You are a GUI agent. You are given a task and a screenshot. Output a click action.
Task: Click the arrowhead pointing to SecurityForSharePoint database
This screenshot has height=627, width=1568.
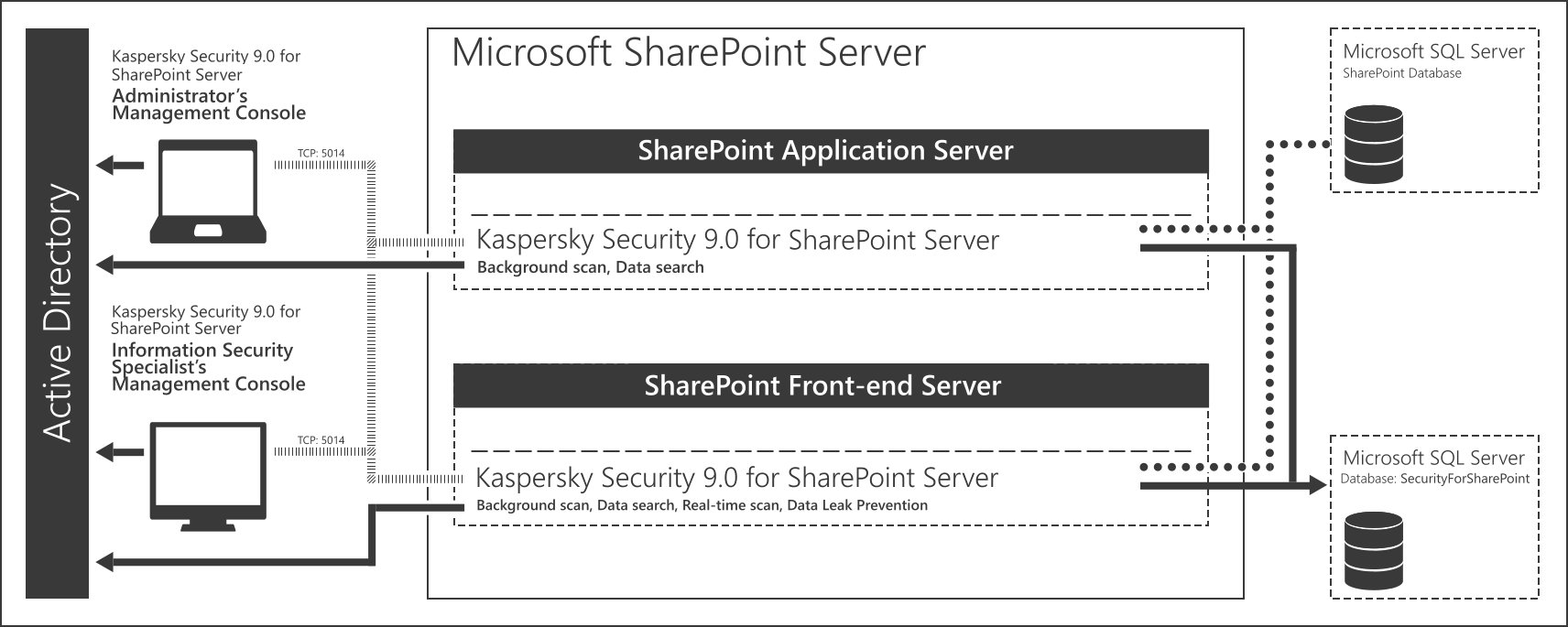click(x=1317, y=485)
